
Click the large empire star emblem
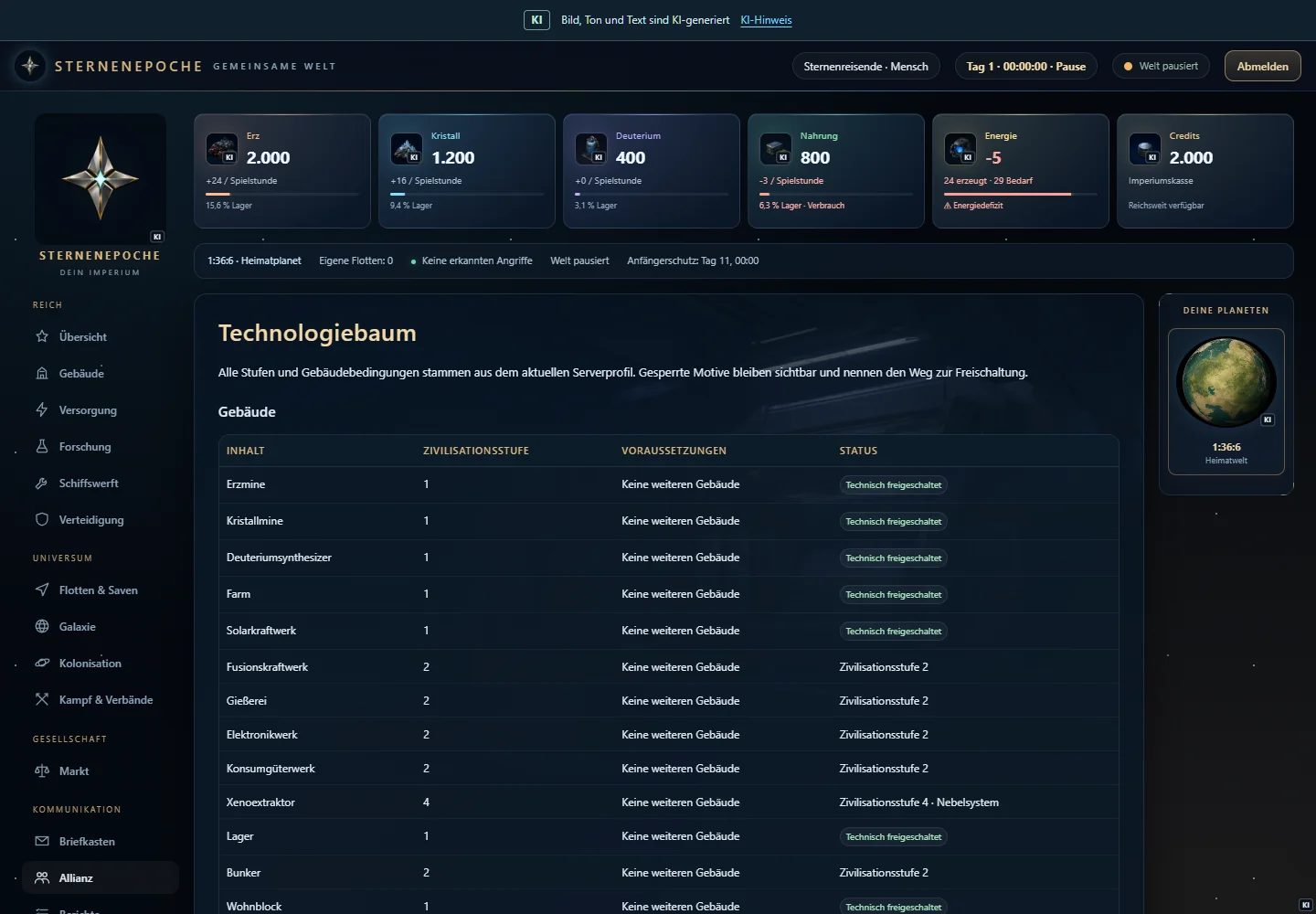click(101, 178)
